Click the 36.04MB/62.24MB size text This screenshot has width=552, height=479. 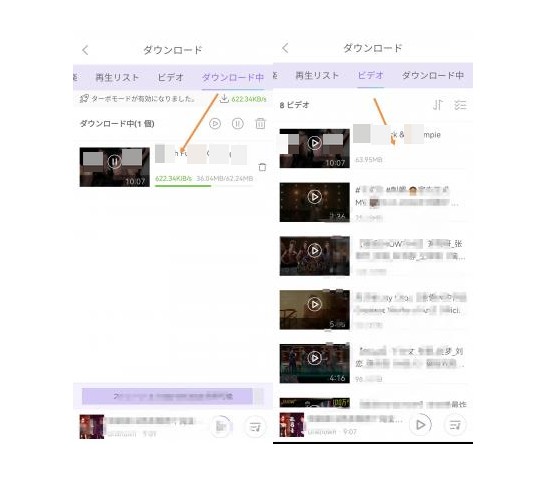pyautogui.click(x=225, y=178)
